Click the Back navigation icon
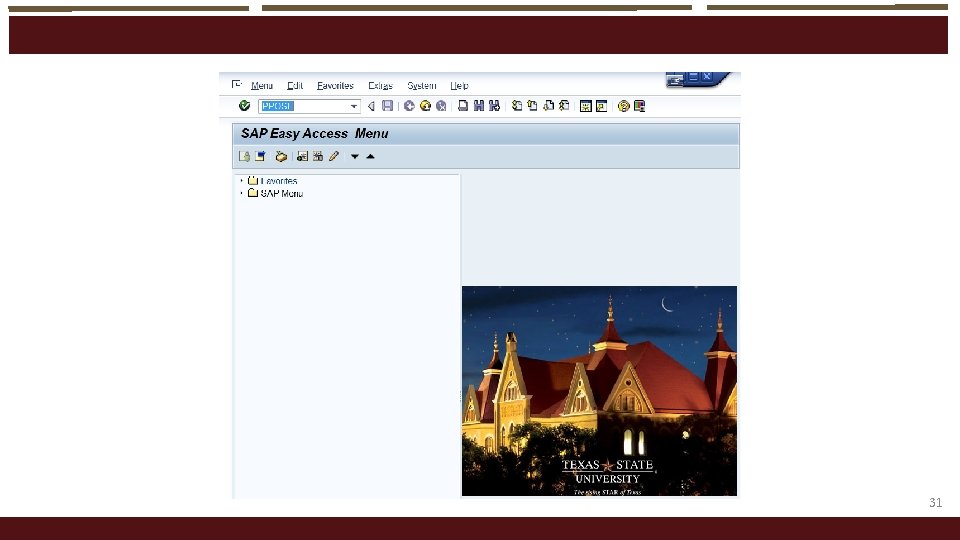The width and height of the screenshot is (960, 540). click(409, 106)
